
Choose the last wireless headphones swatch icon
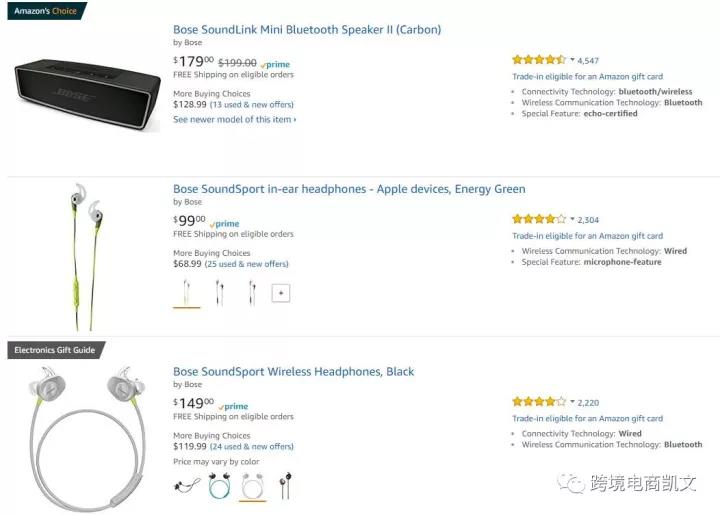285,486
